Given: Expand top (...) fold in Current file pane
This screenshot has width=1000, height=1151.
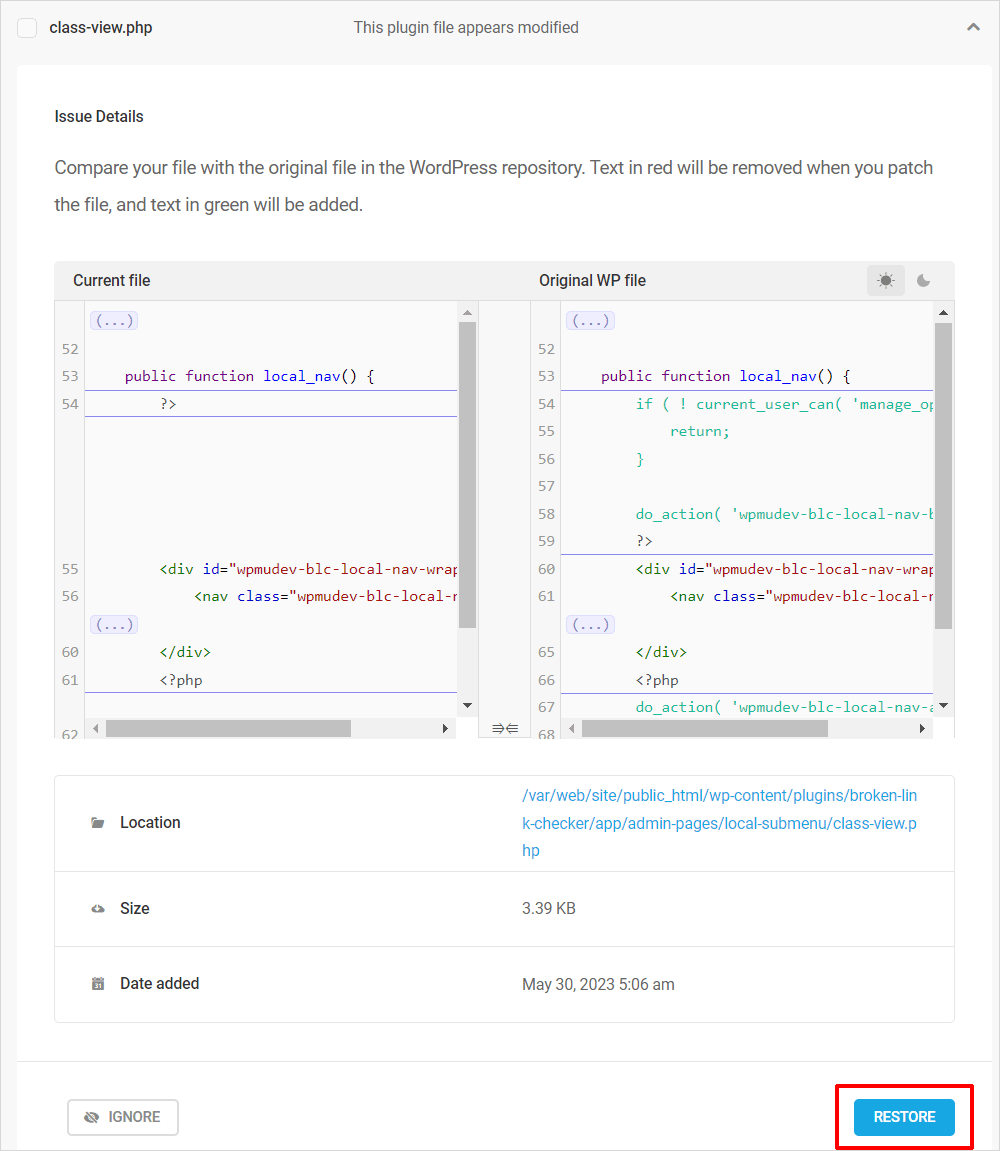Looking at the screenshot, I should (114, 321).
